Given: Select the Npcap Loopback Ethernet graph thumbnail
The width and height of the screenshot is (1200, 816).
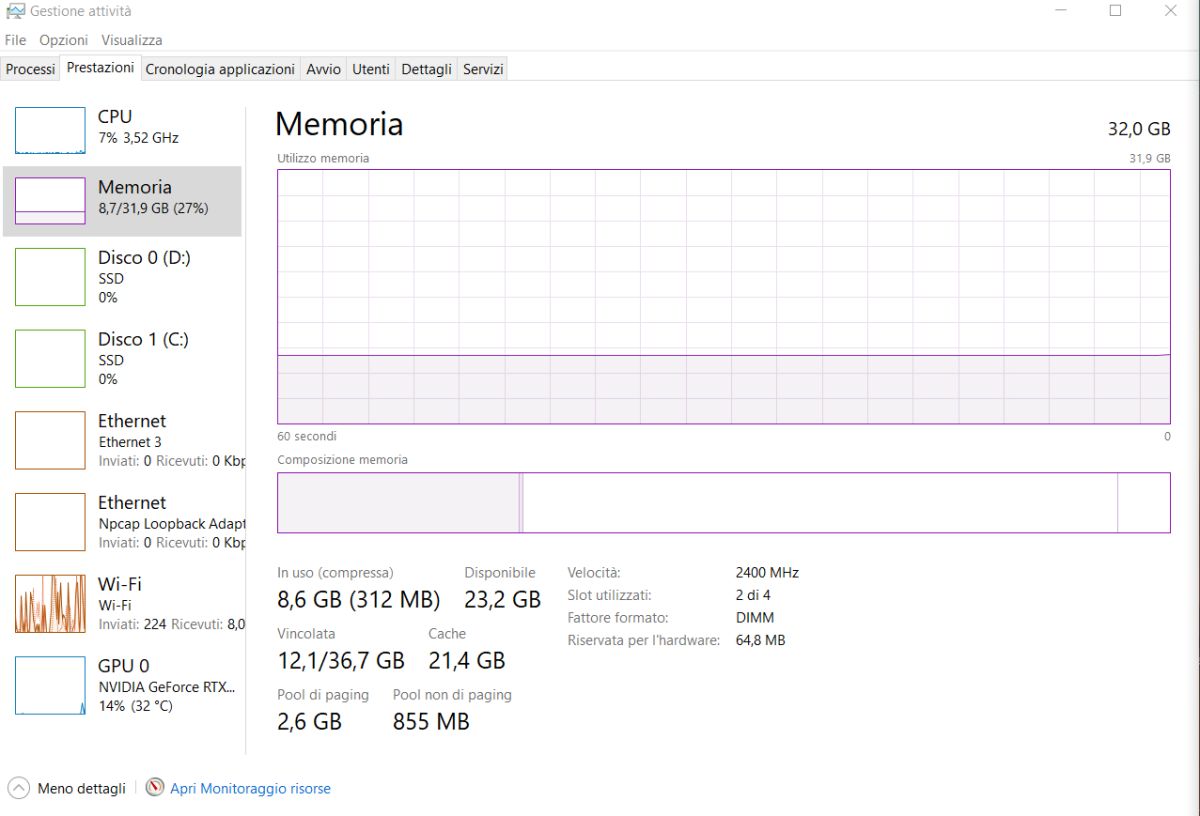Looking at the screenshot, I should 50,522.
